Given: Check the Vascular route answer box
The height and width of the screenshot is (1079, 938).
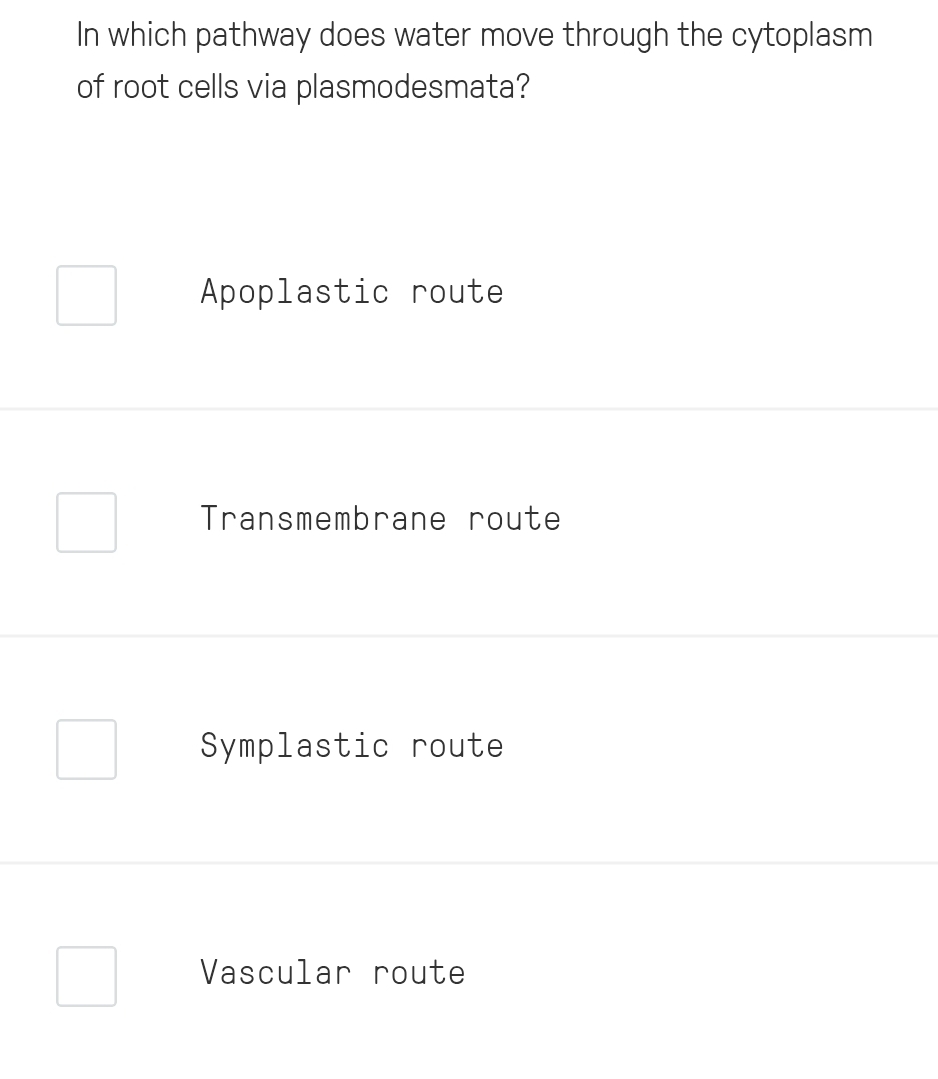Looking at the screenshot, I should click(86, 976).
